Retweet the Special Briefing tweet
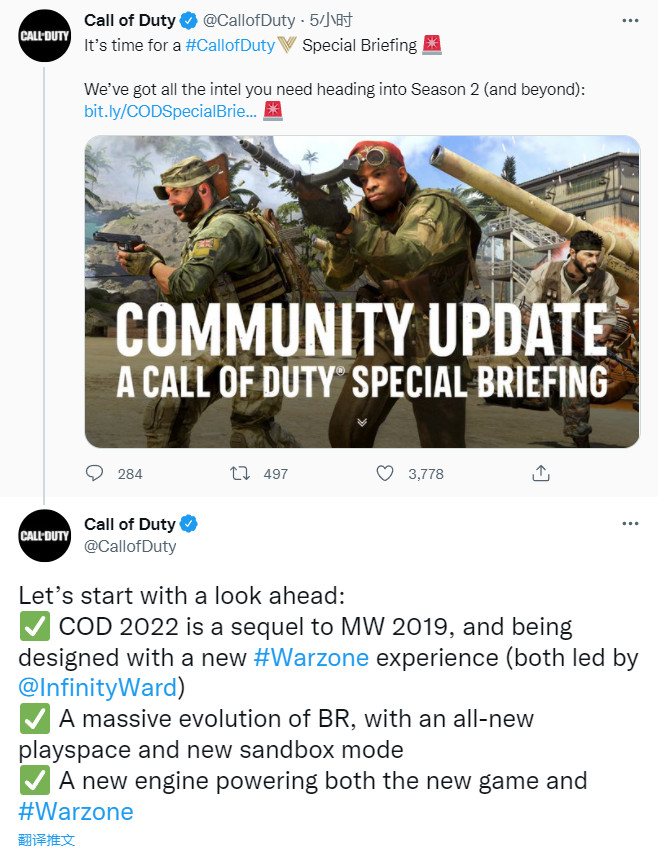Screen dimensions: 658x862 click(x=240, y=473)
